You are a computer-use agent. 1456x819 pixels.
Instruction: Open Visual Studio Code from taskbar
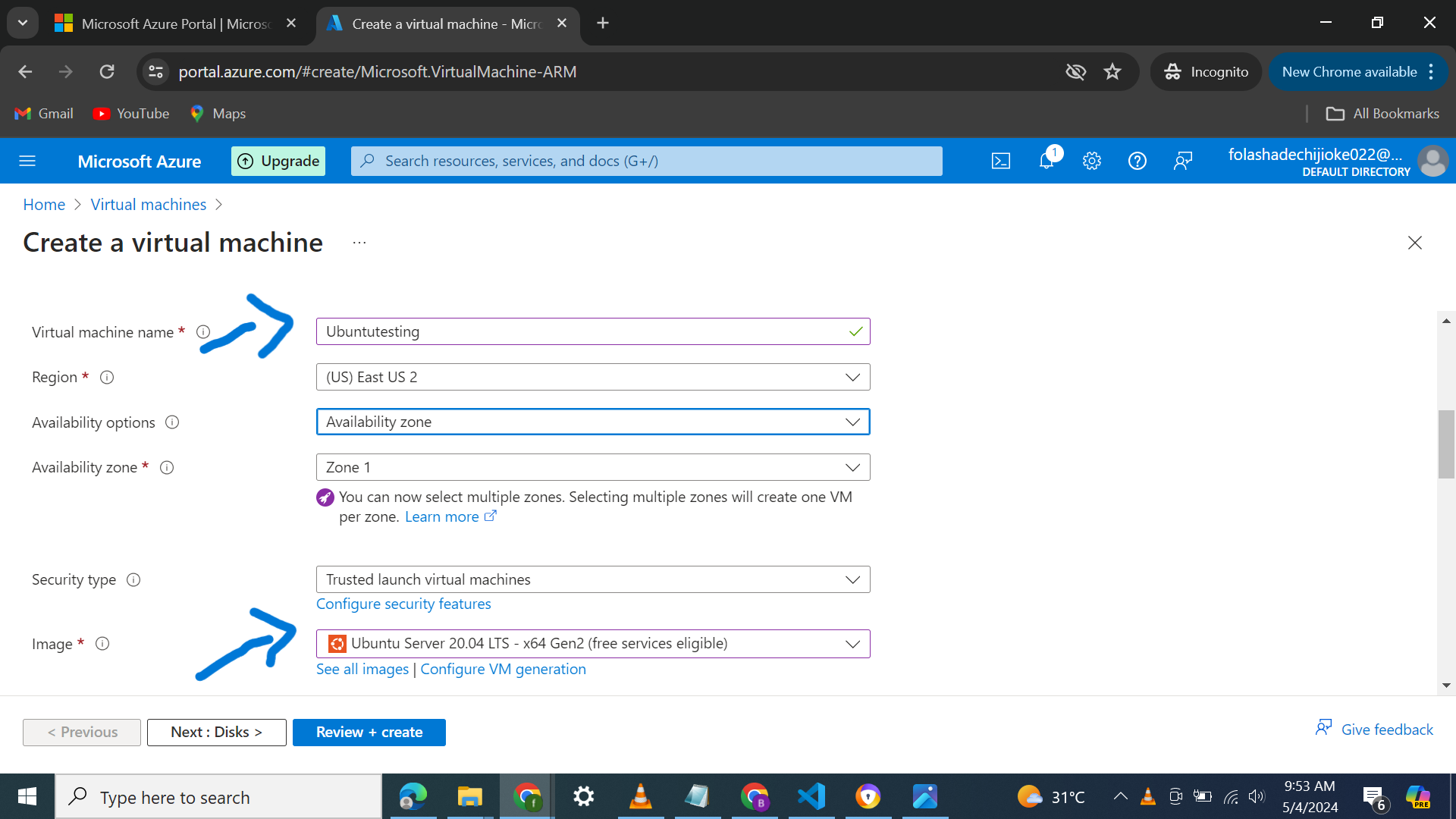pyautogui.click(x=811, y=797)
